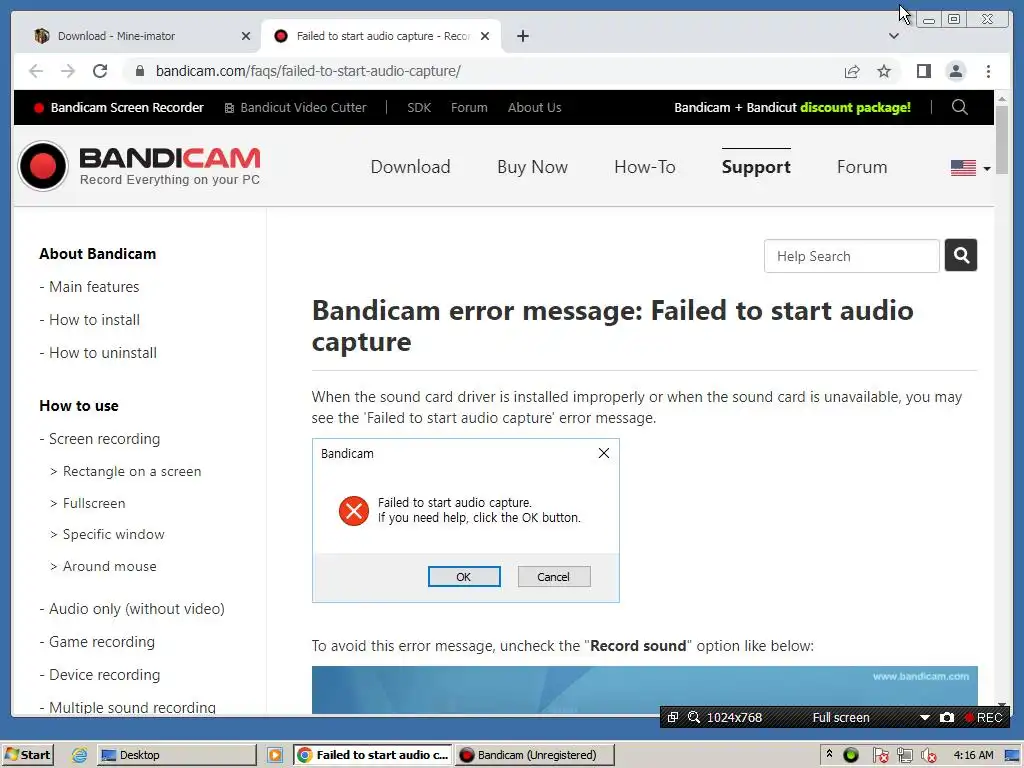Show hidden tray icons arrow
This screenshot has height=768, width=1024.
coord(829,754)
